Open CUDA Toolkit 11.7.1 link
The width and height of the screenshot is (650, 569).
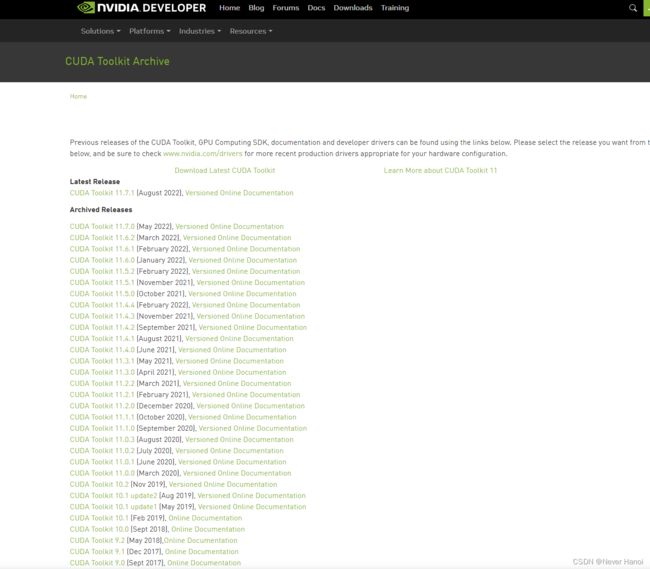click(102, 193)
